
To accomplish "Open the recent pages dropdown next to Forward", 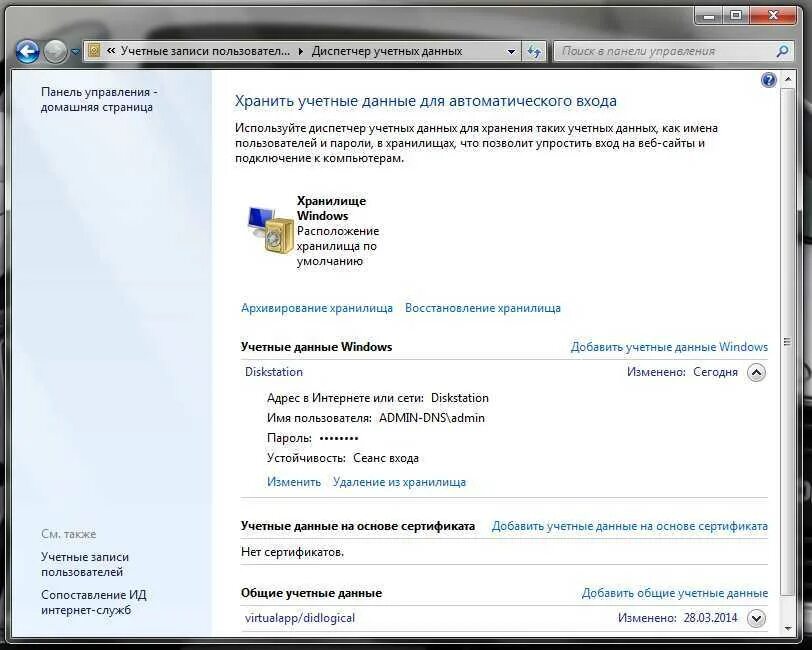I will [x=75, y=52].
